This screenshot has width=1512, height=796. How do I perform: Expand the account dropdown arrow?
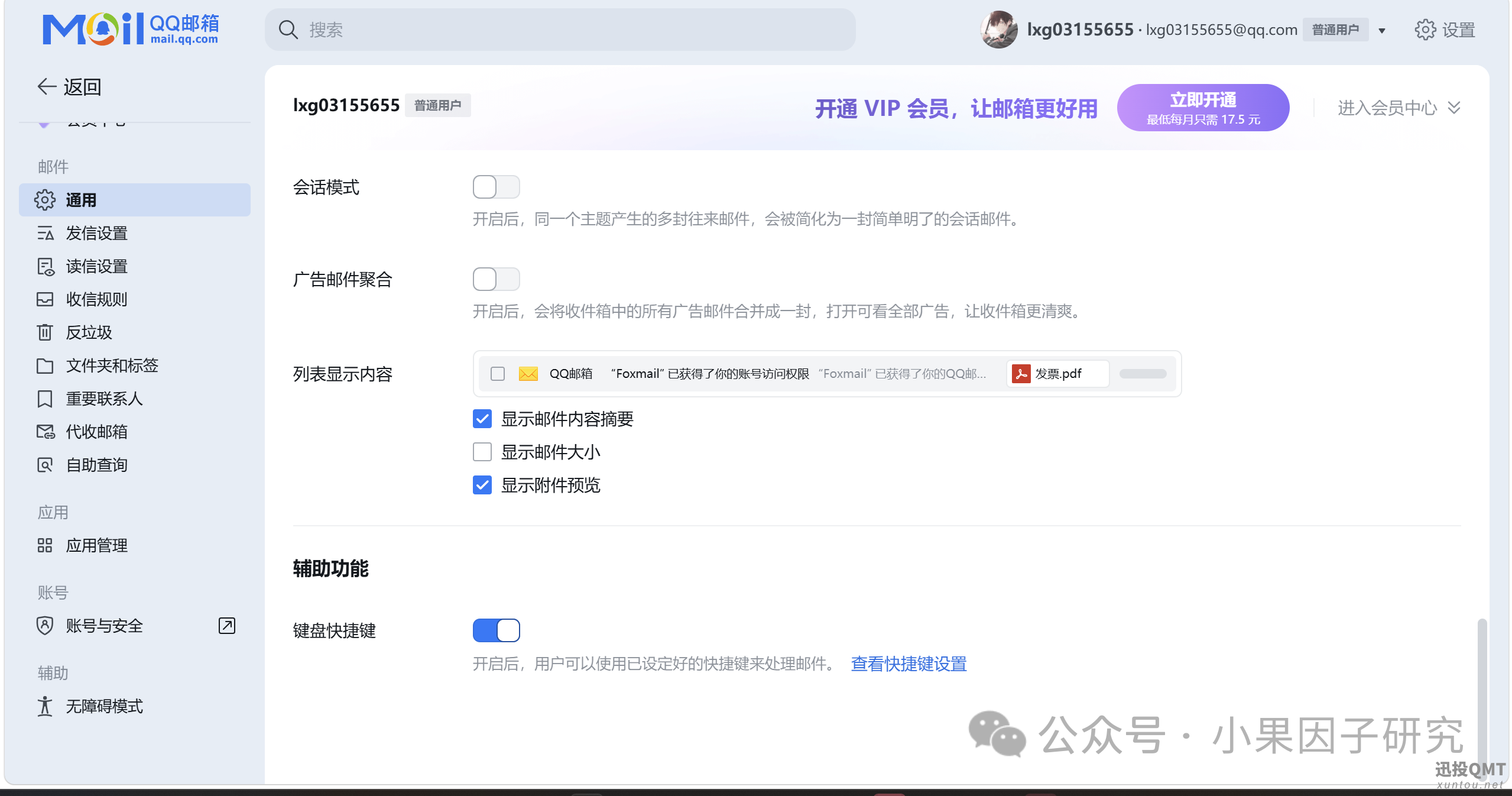1382,30
